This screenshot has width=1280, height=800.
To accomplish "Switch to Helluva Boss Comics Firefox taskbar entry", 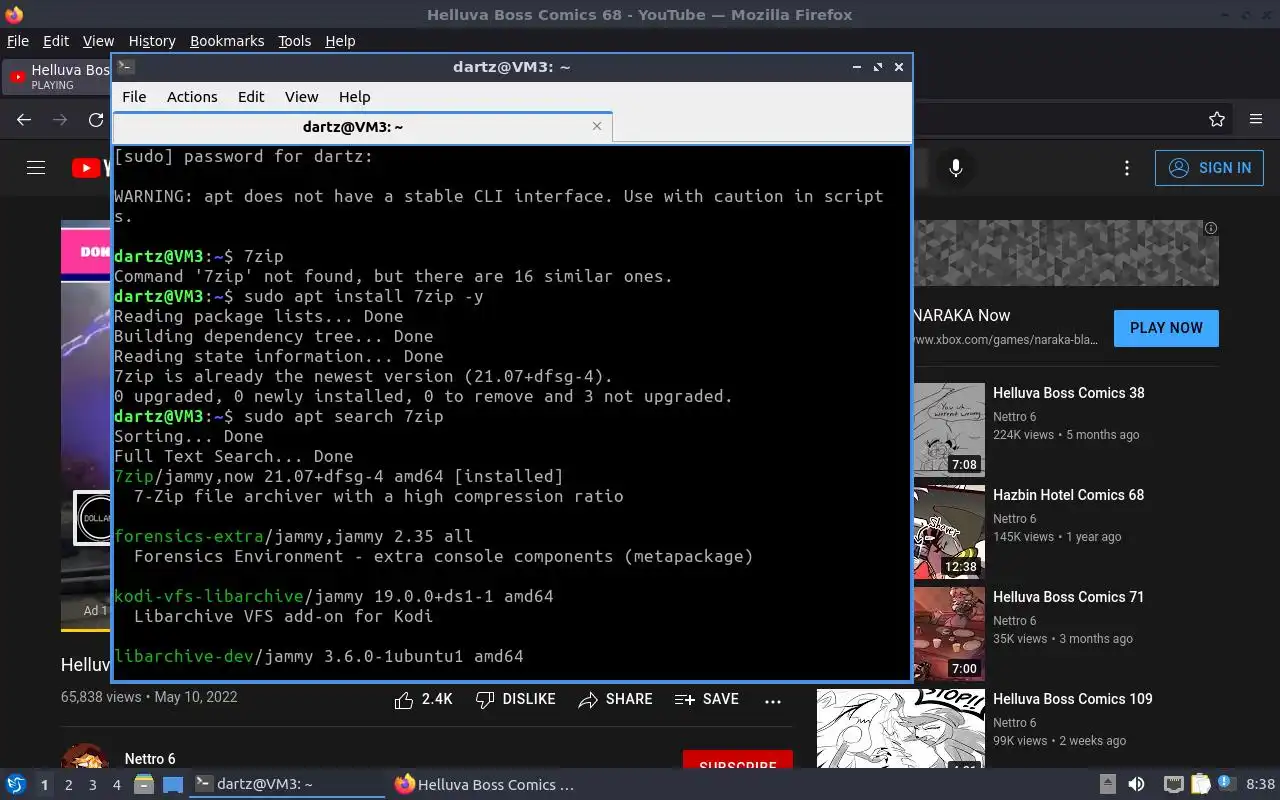I will click(x=487, y=785).
